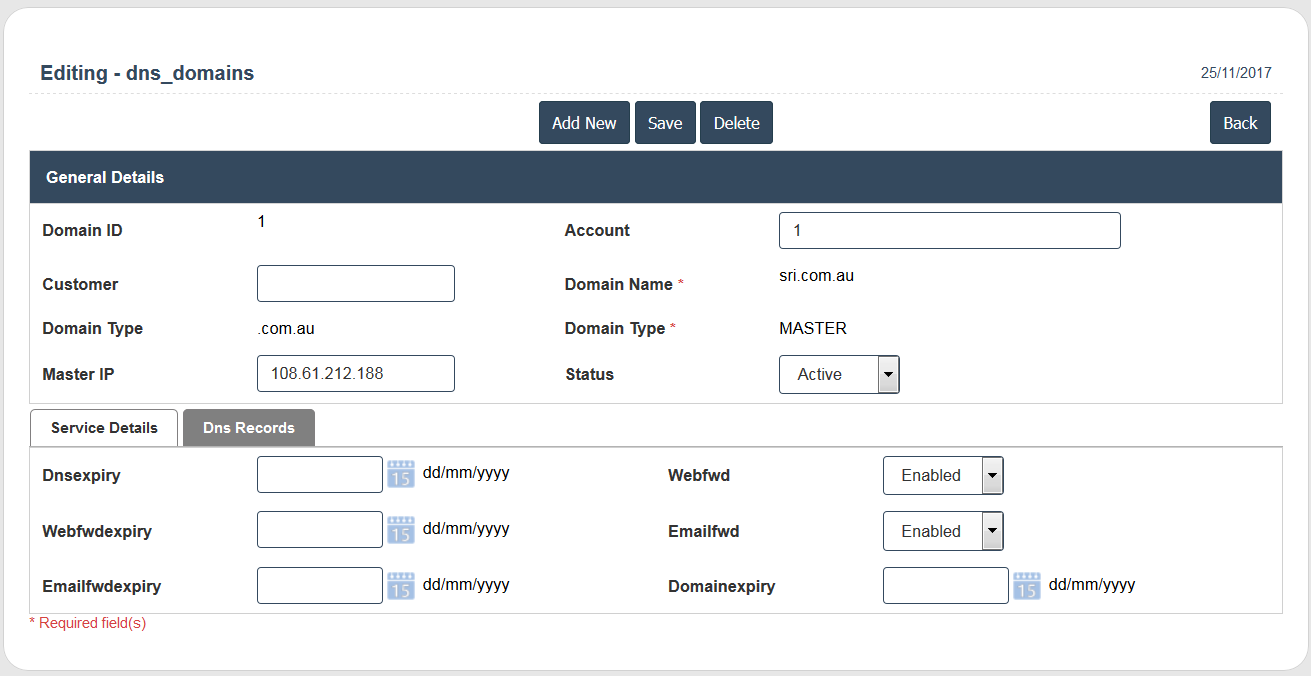1311x676 pixels.
Task: Go back using the Back button
Action: point(1240,123)
